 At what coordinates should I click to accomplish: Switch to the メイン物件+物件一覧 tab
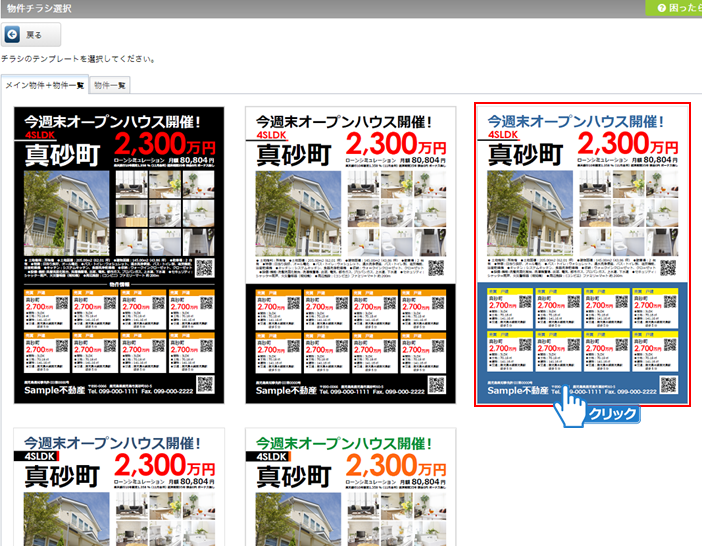coord(45,85)
